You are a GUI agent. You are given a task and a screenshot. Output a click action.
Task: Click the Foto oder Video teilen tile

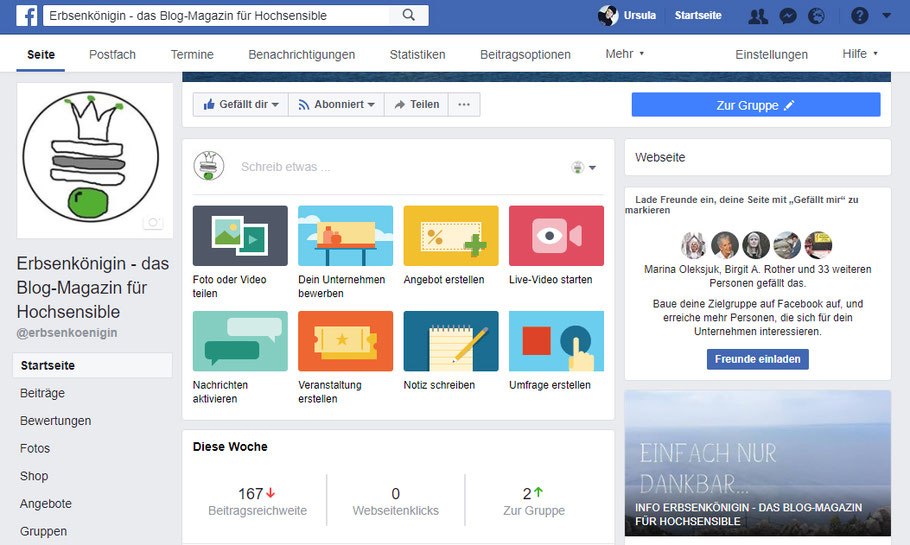tap(240, 252)
